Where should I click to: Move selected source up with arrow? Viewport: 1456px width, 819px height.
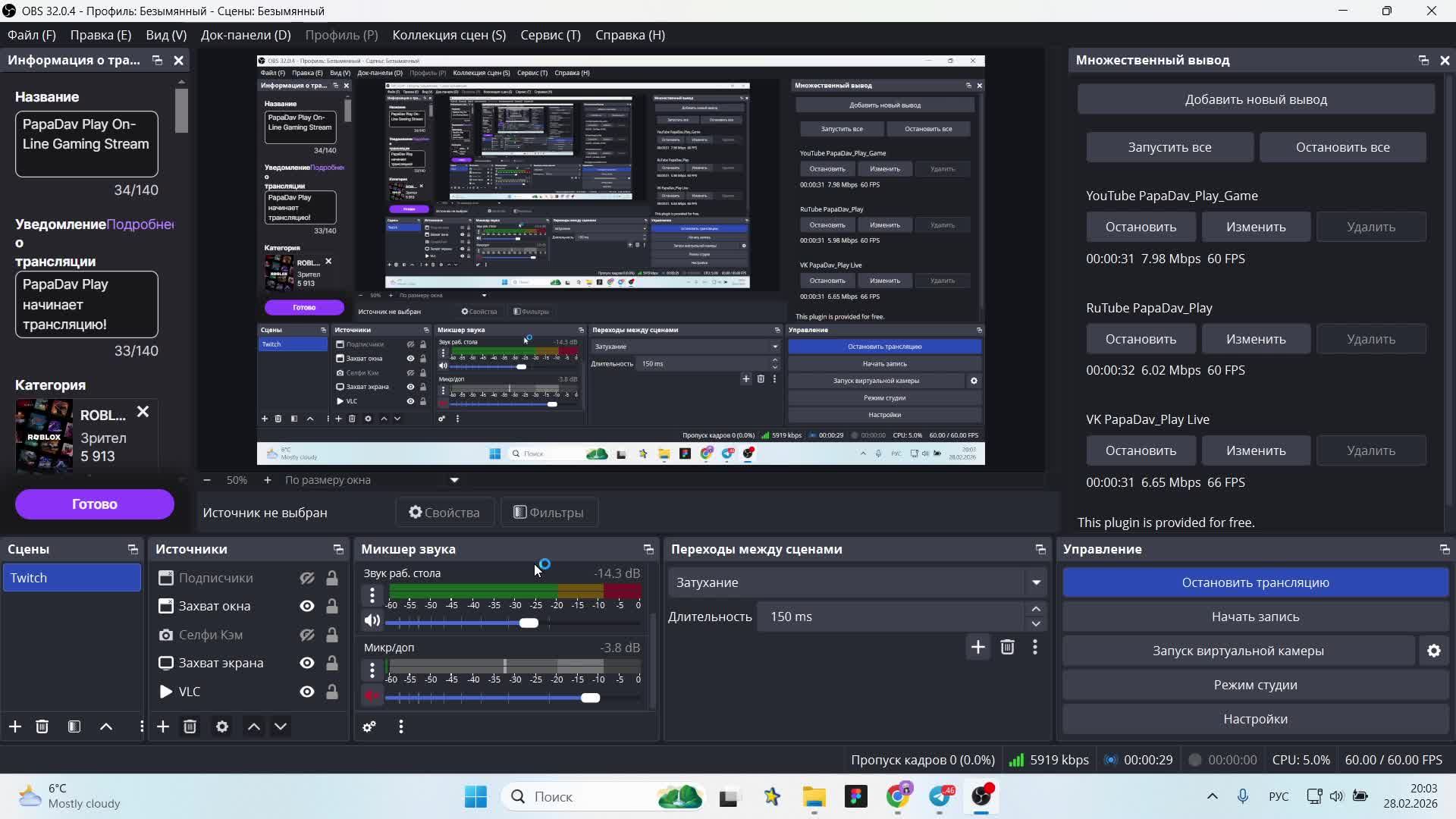click(254, 726)
